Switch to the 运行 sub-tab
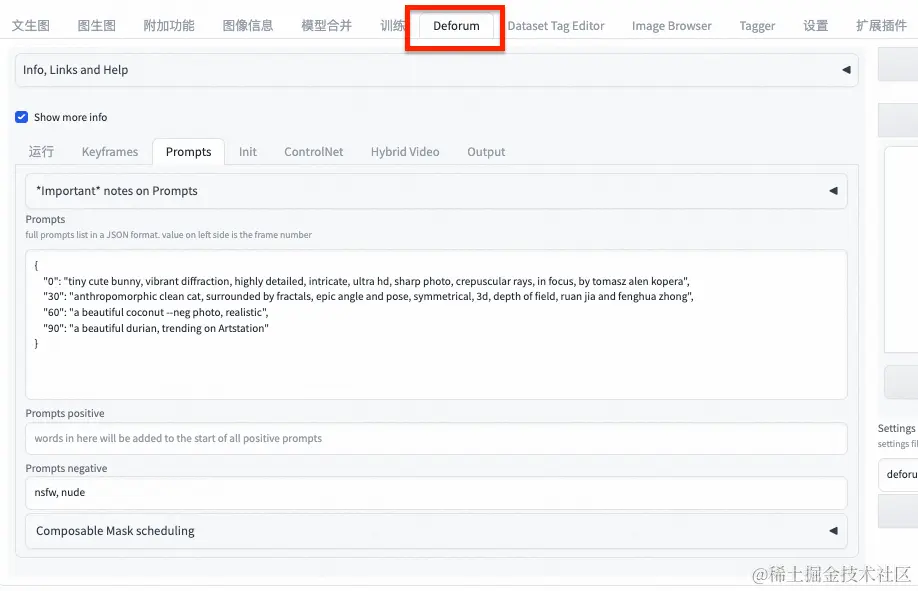 tap(41, 152)
